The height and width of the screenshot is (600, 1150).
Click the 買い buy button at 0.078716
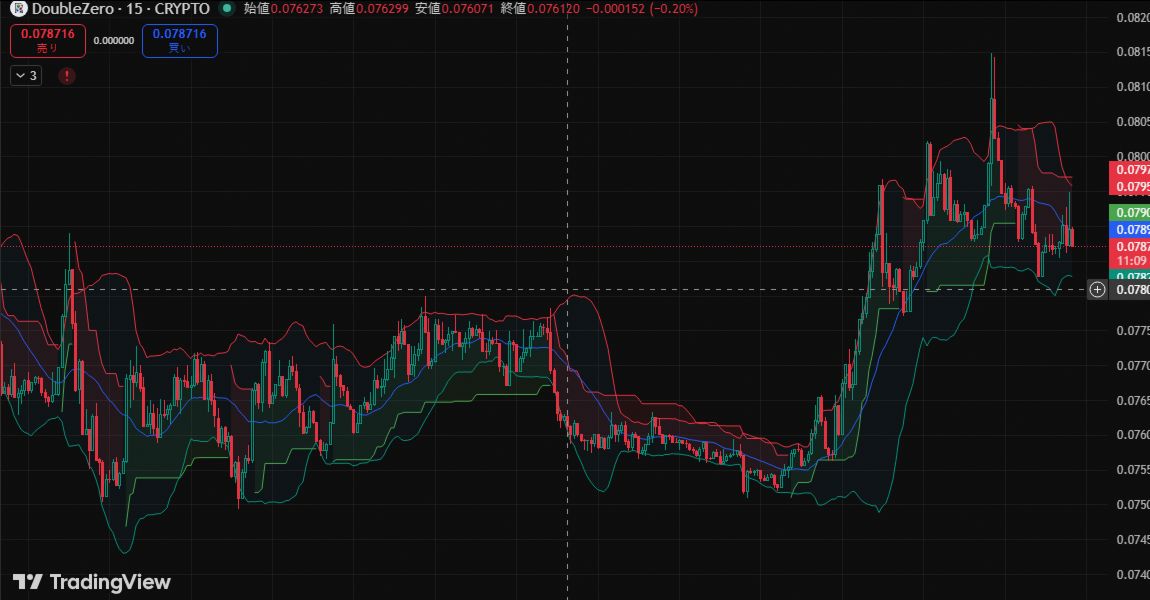[180, 40]
